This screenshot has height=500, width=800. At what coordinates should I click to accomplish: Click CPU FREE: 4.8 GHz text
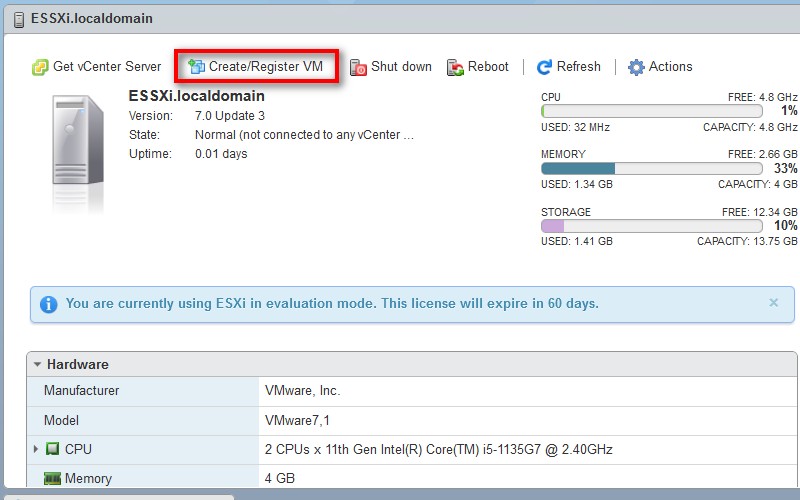click(x=762, y=97)
